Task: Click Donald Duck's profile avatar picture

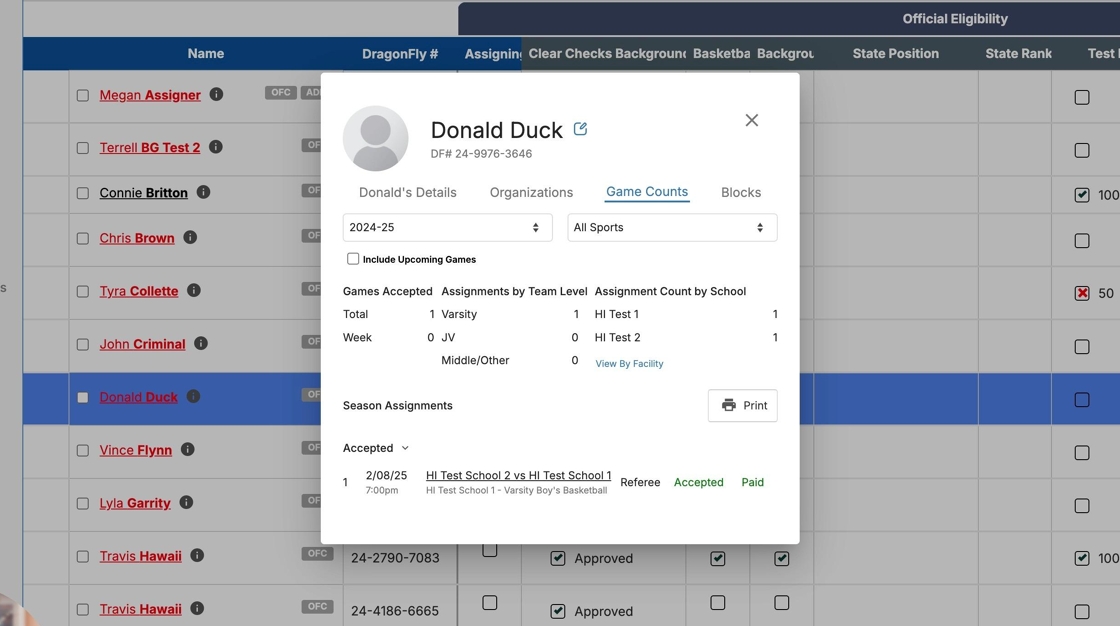Action: click(376, 138)
